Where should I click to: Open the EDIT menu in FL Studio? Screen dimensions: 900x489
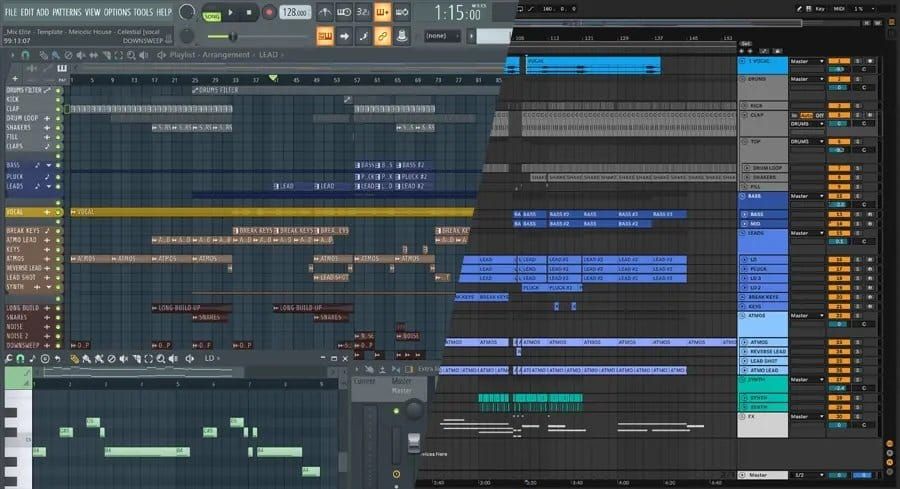point(27,12)
